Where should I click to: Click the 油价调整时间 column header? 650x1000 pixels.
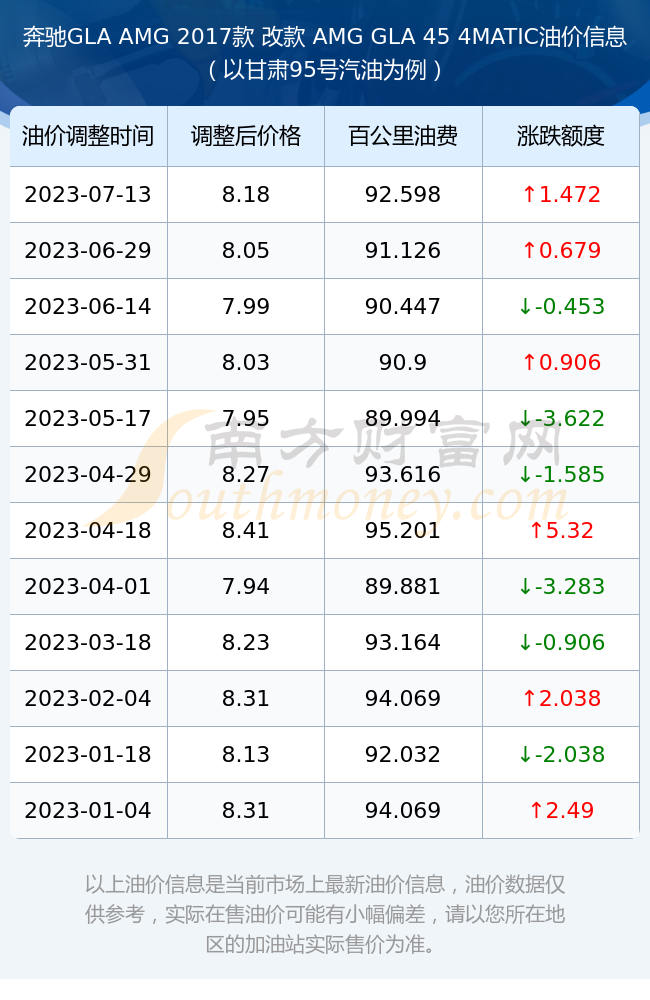tap(88, 136)
